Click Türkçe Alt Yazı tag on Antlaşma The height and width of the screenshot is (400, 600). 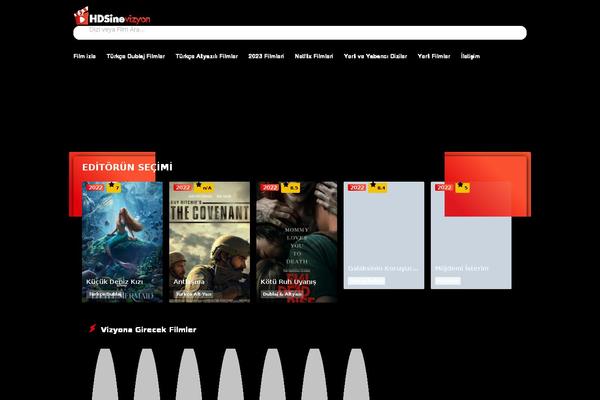[194, 294]
